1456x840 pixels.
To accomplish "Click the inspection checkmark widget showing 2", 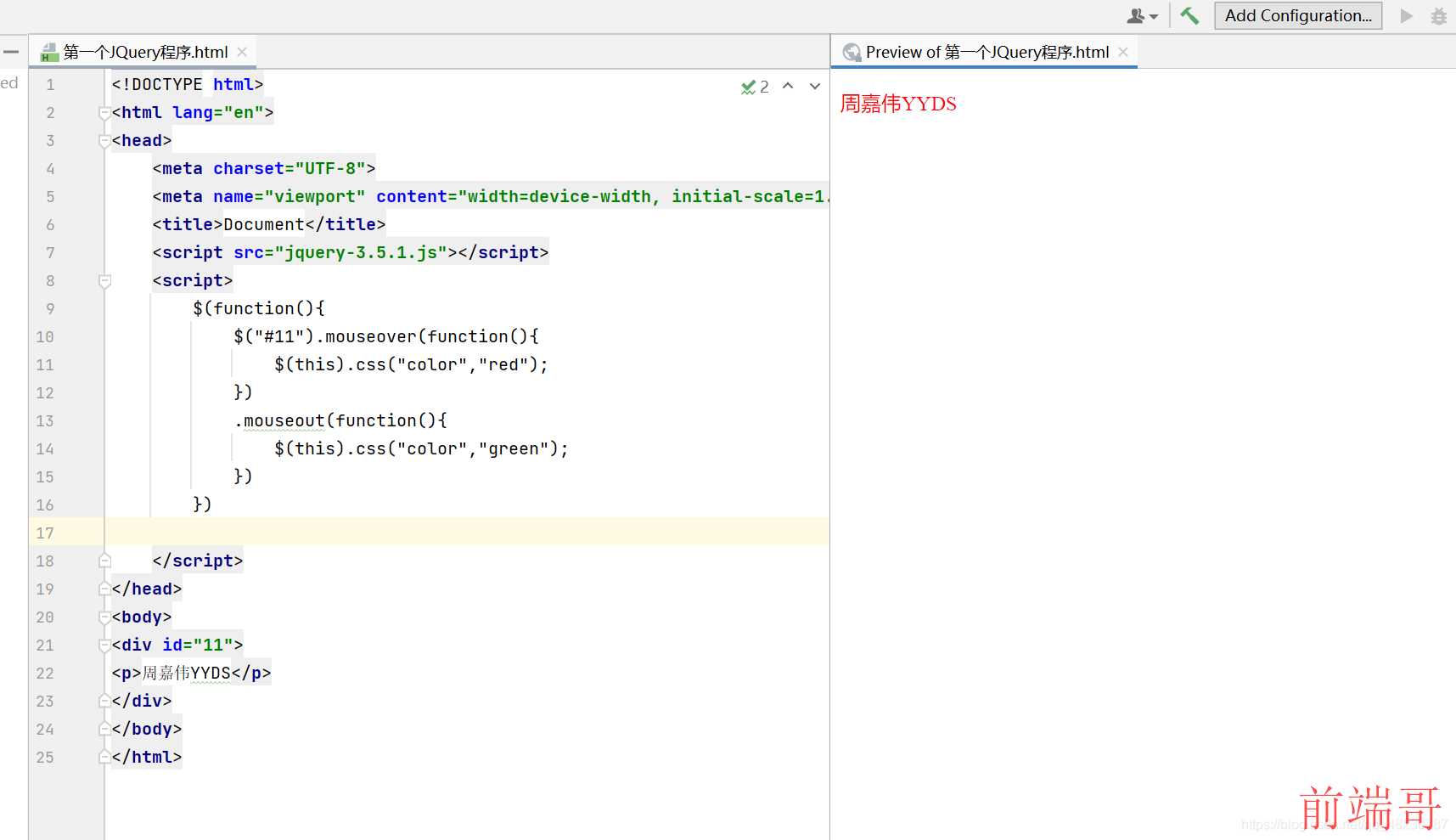I will 755,87.
